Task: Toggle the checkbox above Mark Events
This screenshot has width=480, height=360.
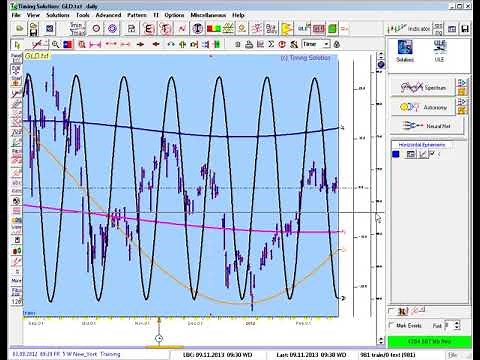Action: coord(391,311)
